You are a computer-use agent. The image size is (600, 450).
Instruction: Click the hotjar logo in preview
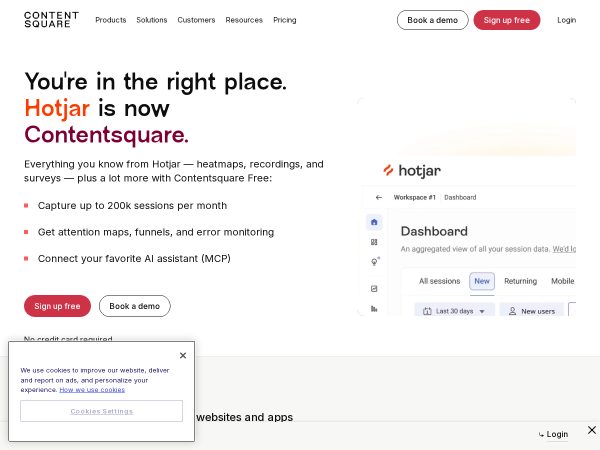click(x=412, y=170)
